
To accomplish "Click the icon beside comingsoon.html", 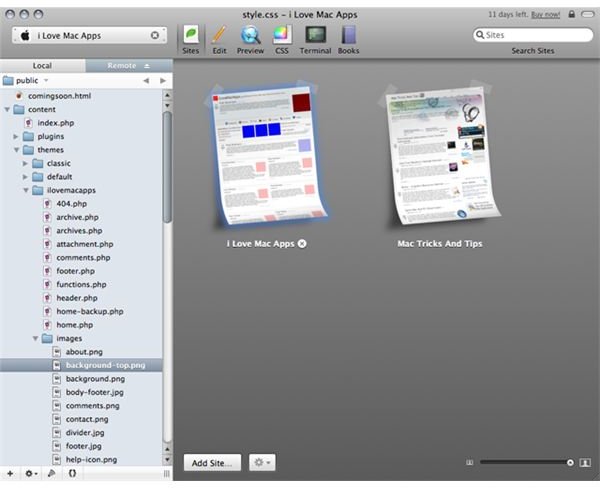I will pyautogui.click(x=18, y=96).
